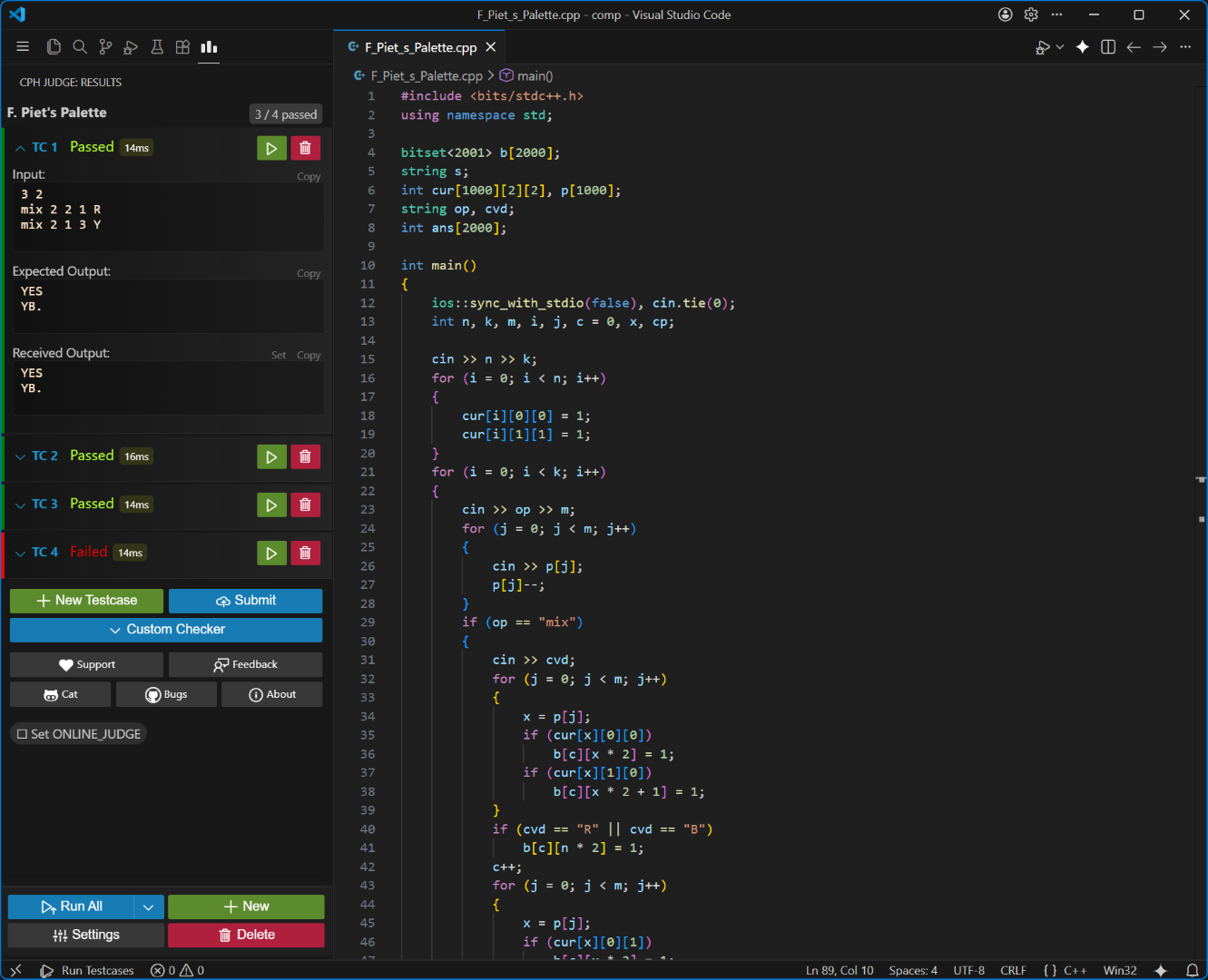Open the Accounts icon in the title bar
1208x980 pixels.
click(x=1005, y=15)
